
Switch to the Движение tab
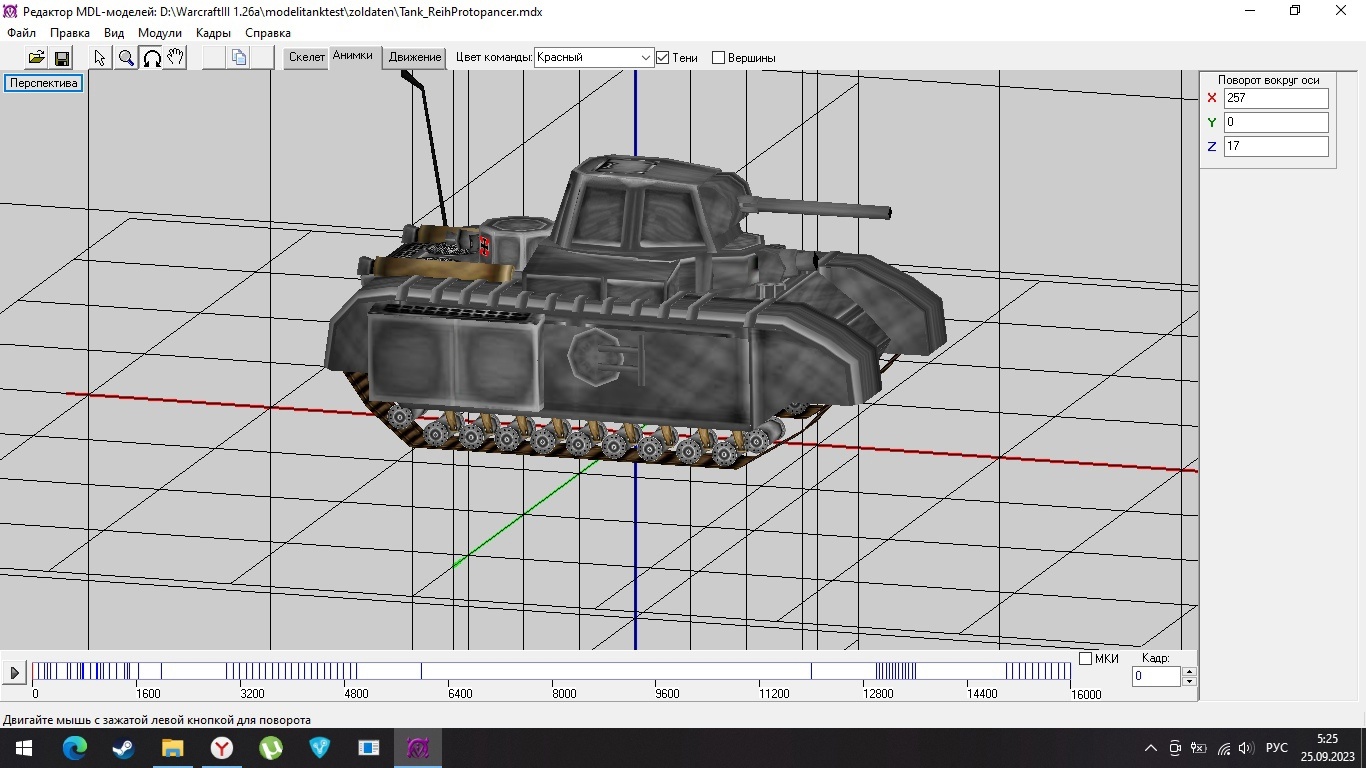[x=415, y=57]
